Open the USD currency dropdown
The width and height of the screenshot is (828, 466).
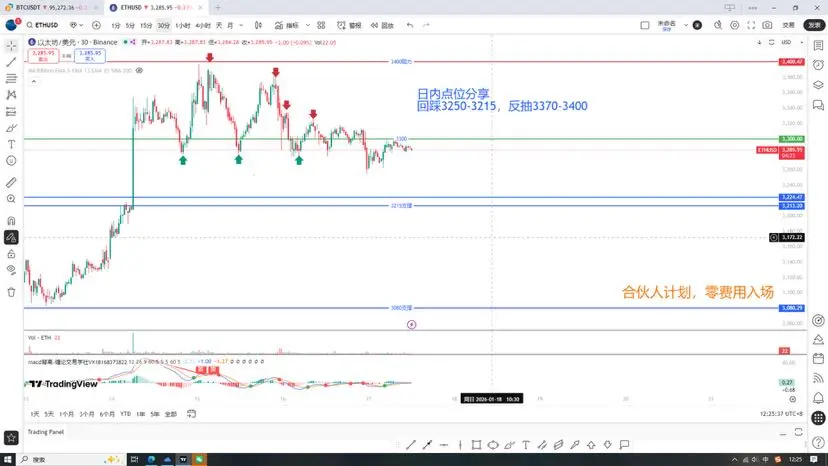pos(792,42)
